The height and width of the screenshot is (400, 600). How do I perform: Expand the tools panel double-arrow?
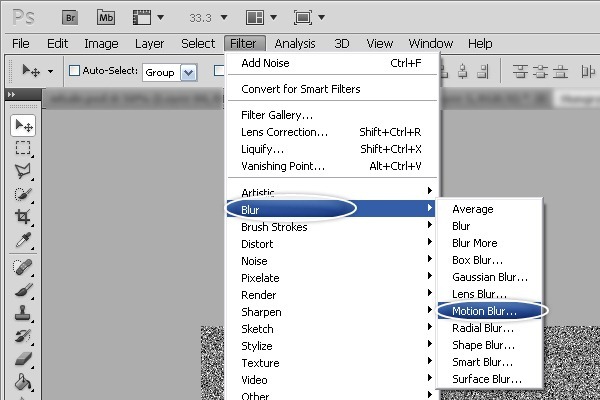11,94
